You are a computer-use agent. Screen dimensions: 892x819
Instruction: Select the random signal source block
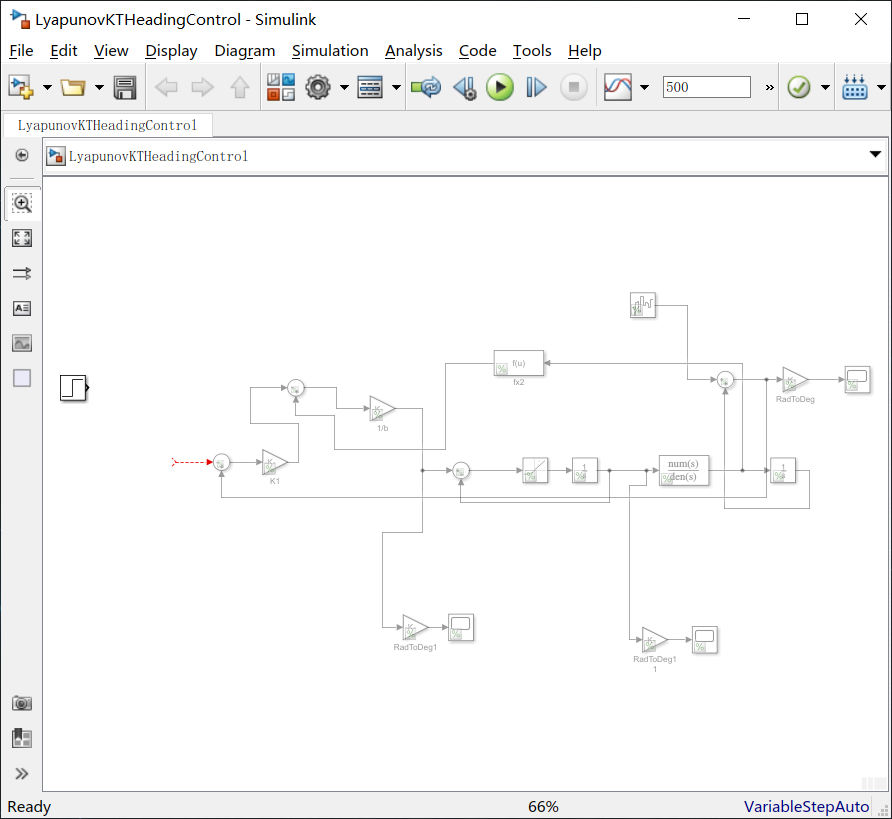[643, 305]
